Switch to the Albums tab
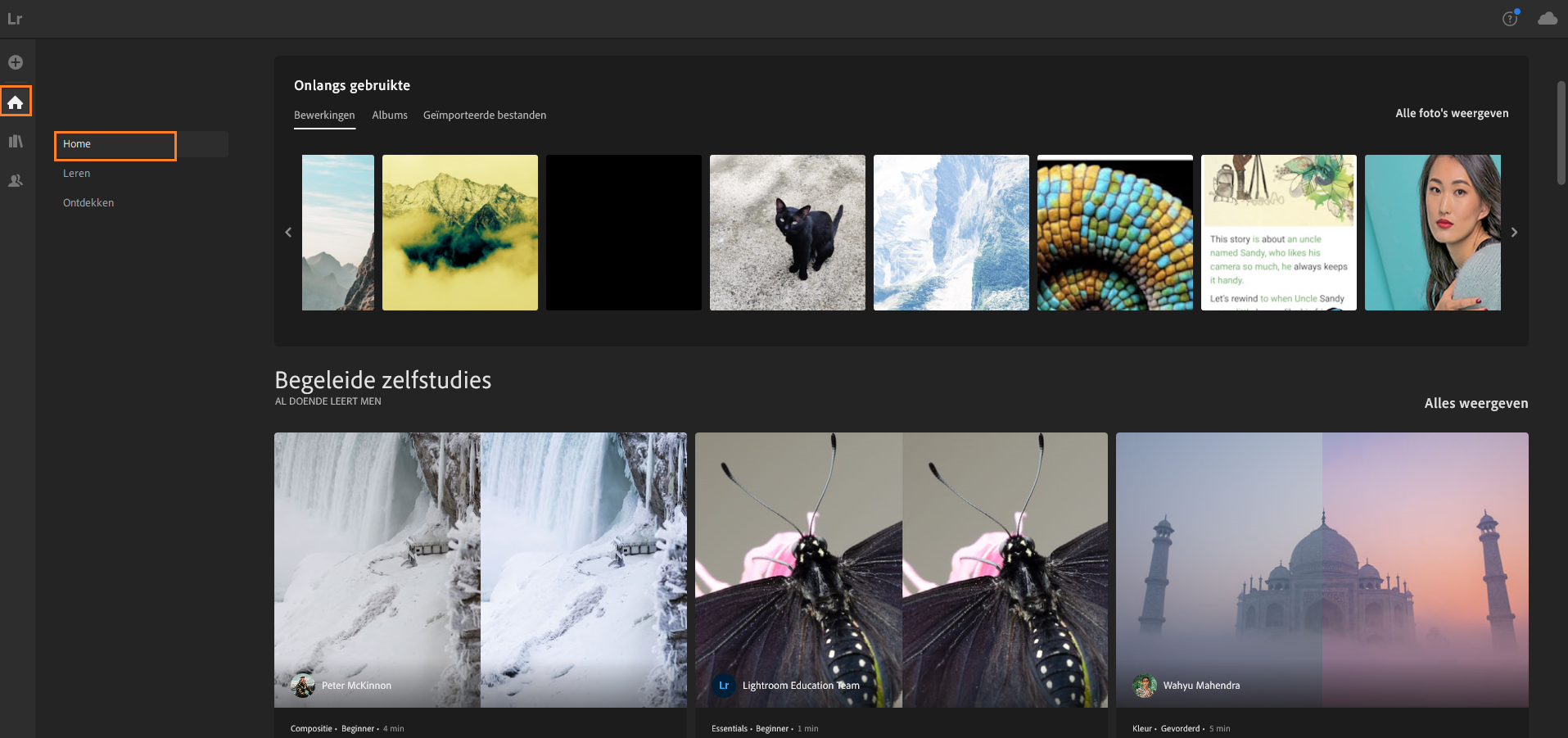This screenshot has height=738, width=1568. (x=390, y=115)
